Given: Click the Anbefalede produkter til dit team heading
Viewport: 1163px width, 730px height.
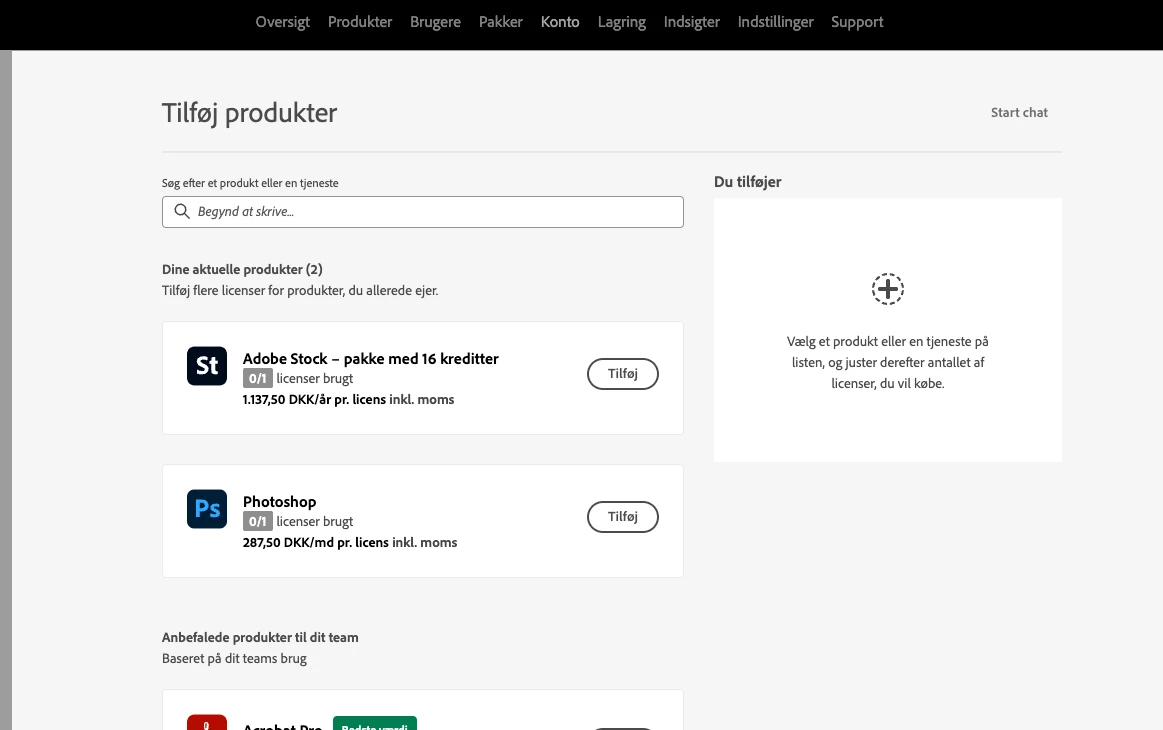Looking at the screenshot, I should [260, 637].
